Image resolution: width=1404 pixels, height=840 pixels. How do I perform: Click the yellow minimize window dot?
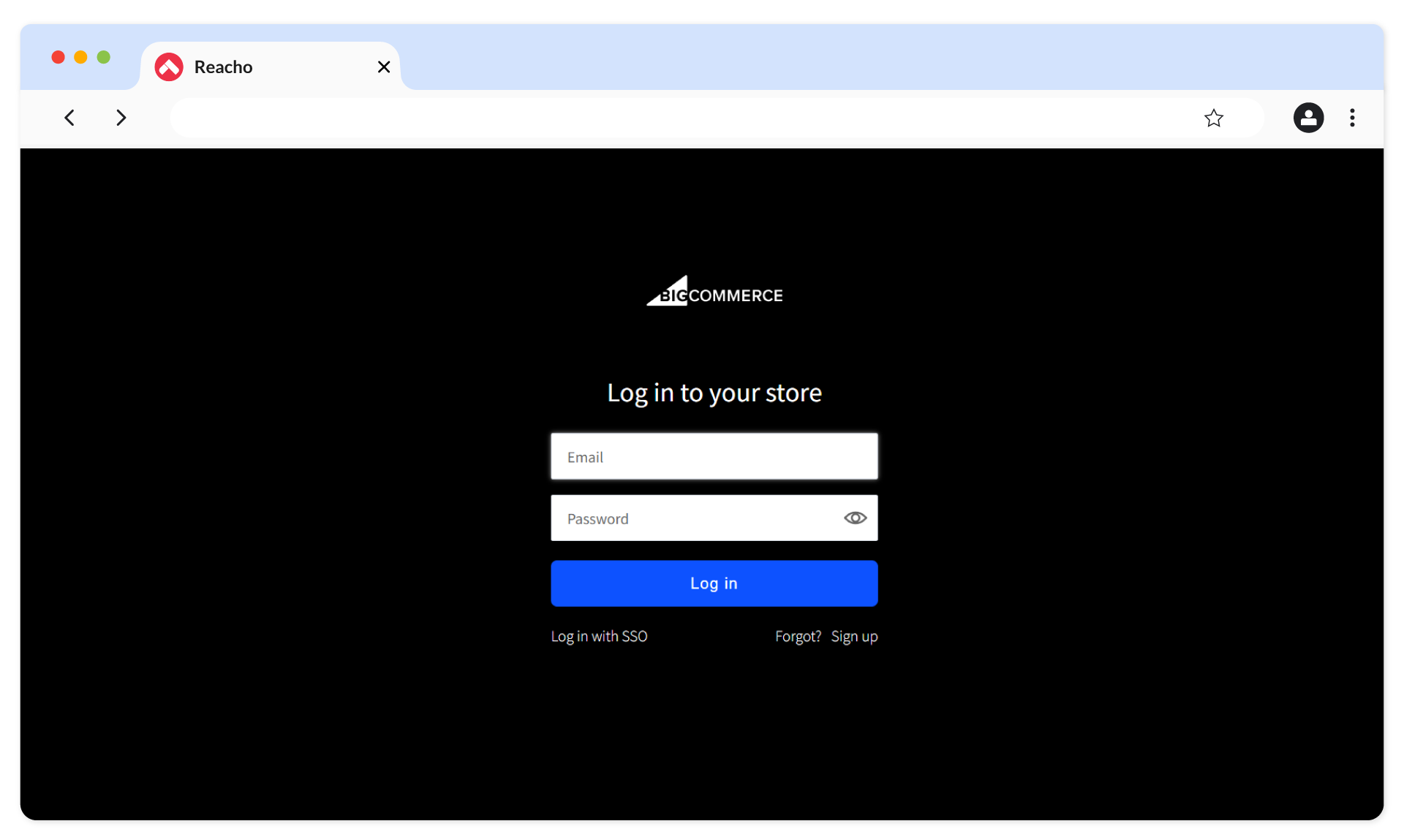pos(81,57)
